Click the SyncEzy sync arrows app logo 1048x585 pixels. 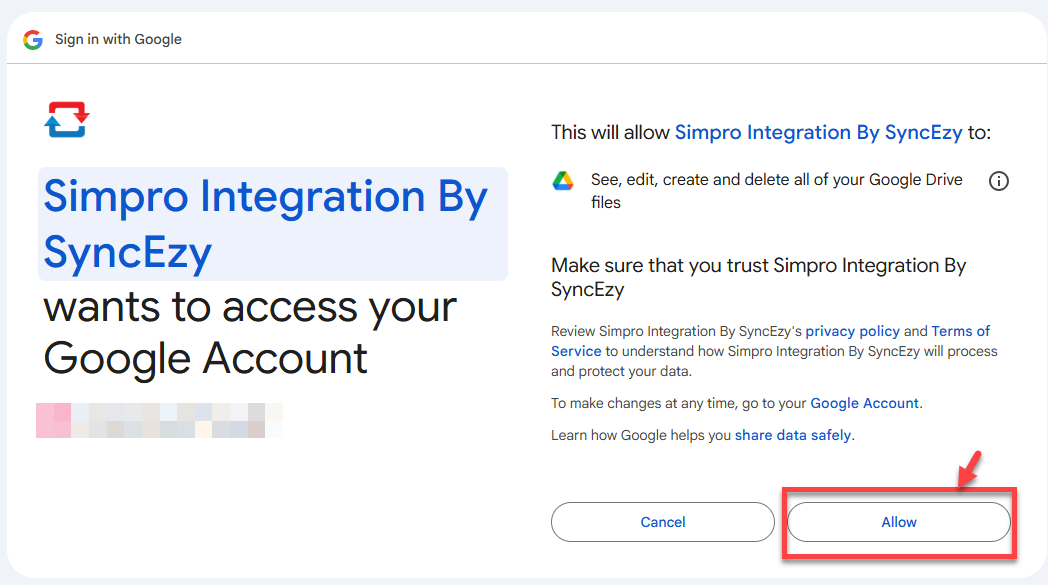[67, 119]
